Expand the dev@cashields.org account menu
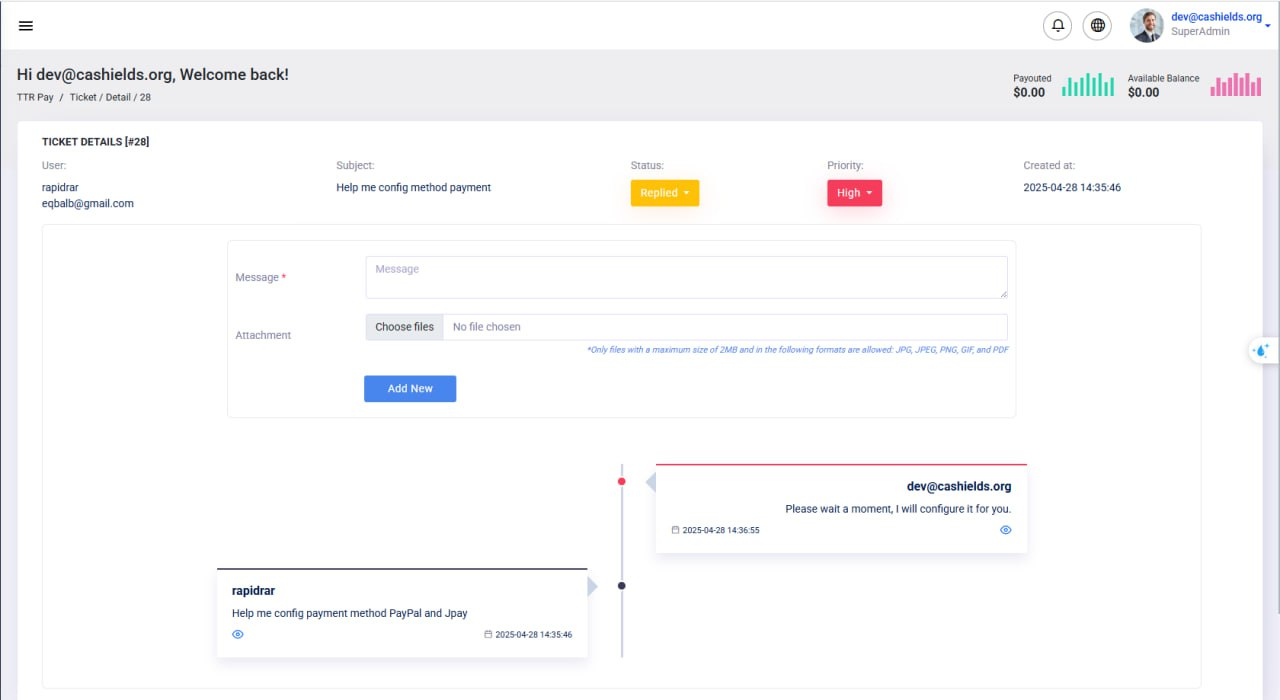 coord(1267,25)
